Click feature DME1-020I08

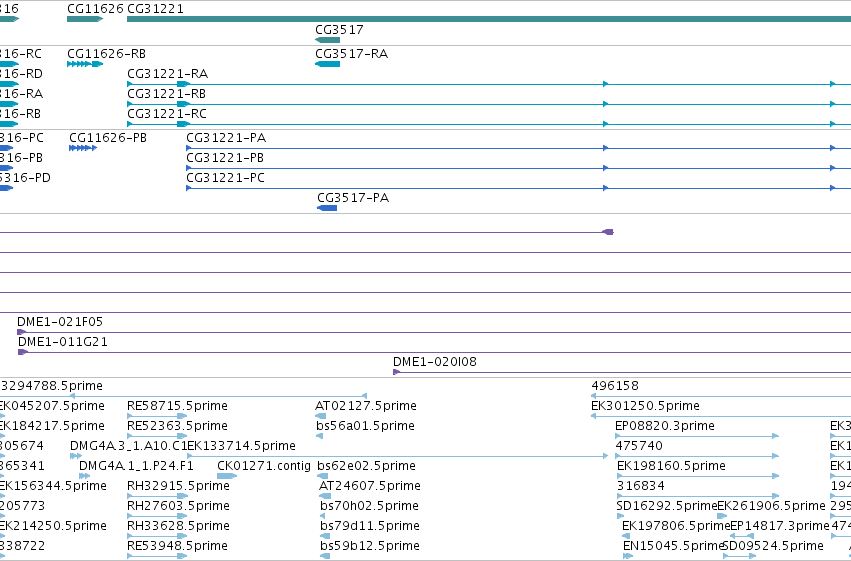point(435,362)
